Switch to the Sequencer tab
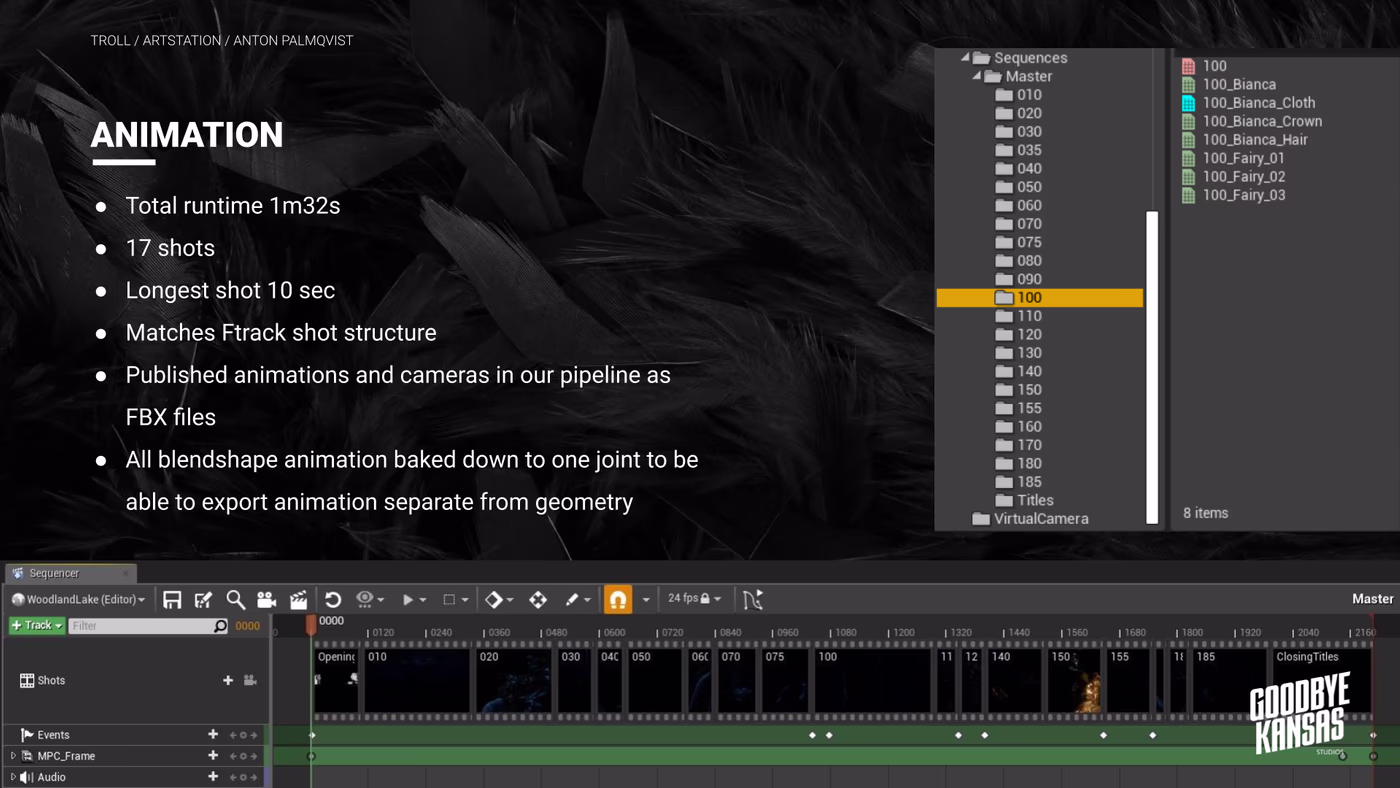 [55, 573]
